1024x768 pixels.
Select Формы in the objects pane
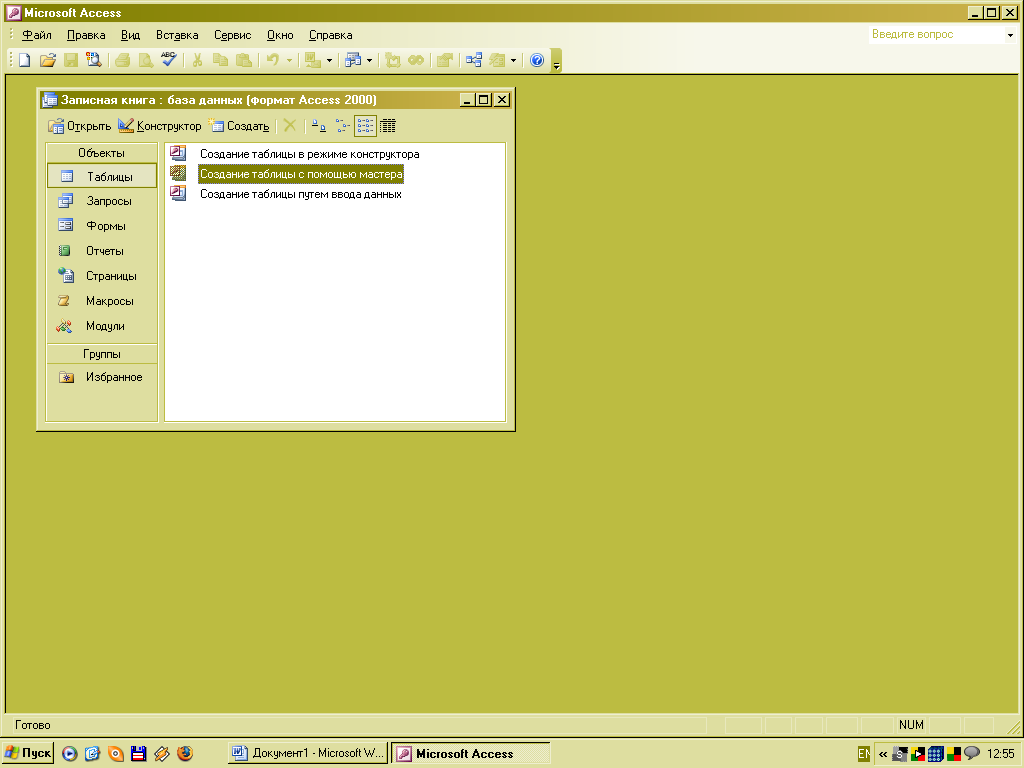click(x=102, y=226)
